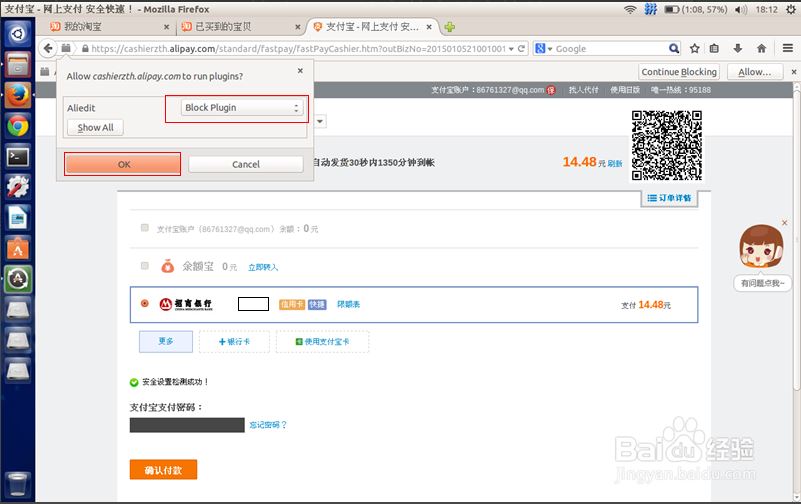This screenshot has width=801, height=504.
Task: Click the Wi-Fi network indicator
Action: [630, 9]
